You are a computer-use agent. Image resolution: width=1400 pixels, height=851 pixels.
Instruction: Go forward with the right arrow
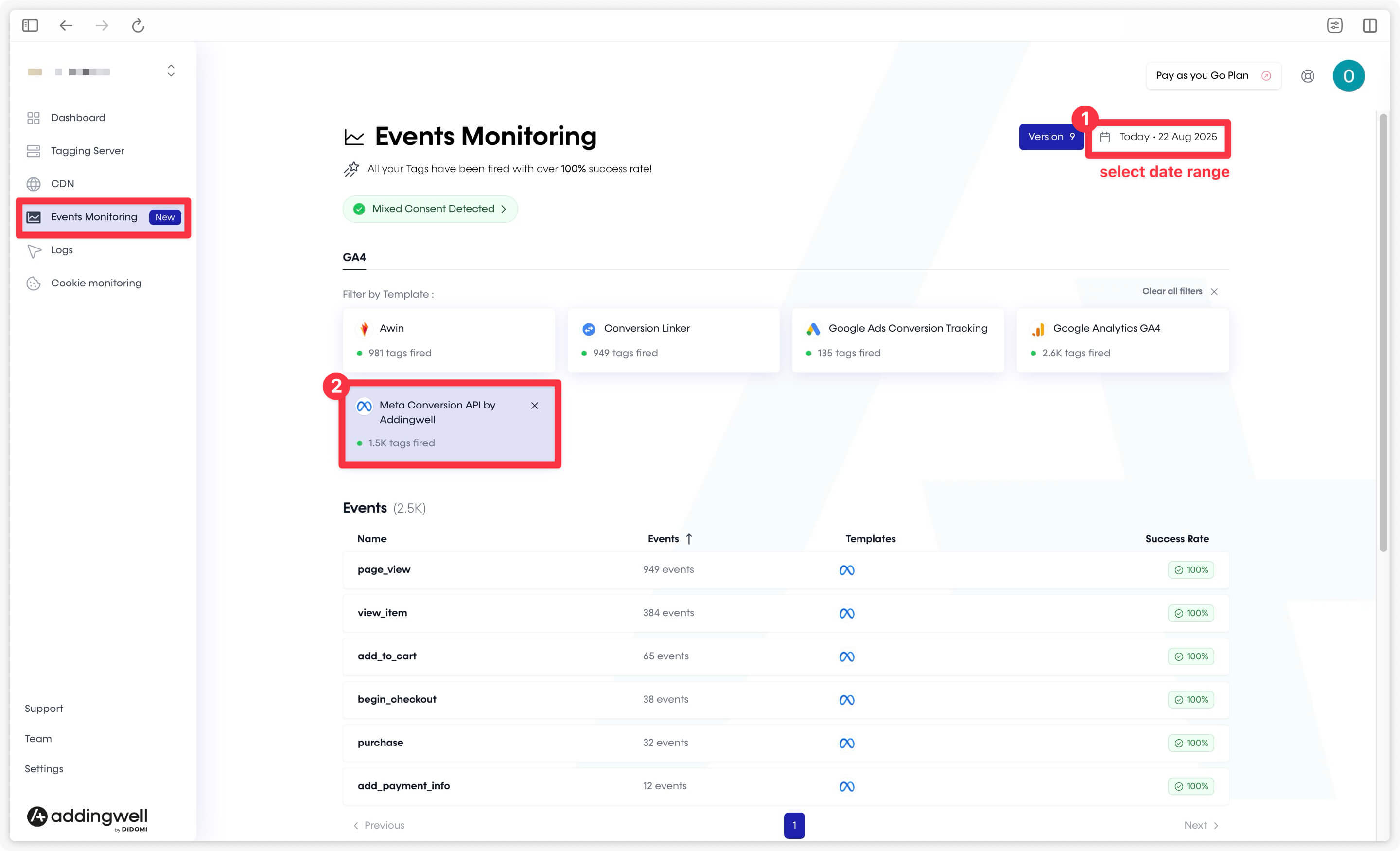click(x=102, y=25)
